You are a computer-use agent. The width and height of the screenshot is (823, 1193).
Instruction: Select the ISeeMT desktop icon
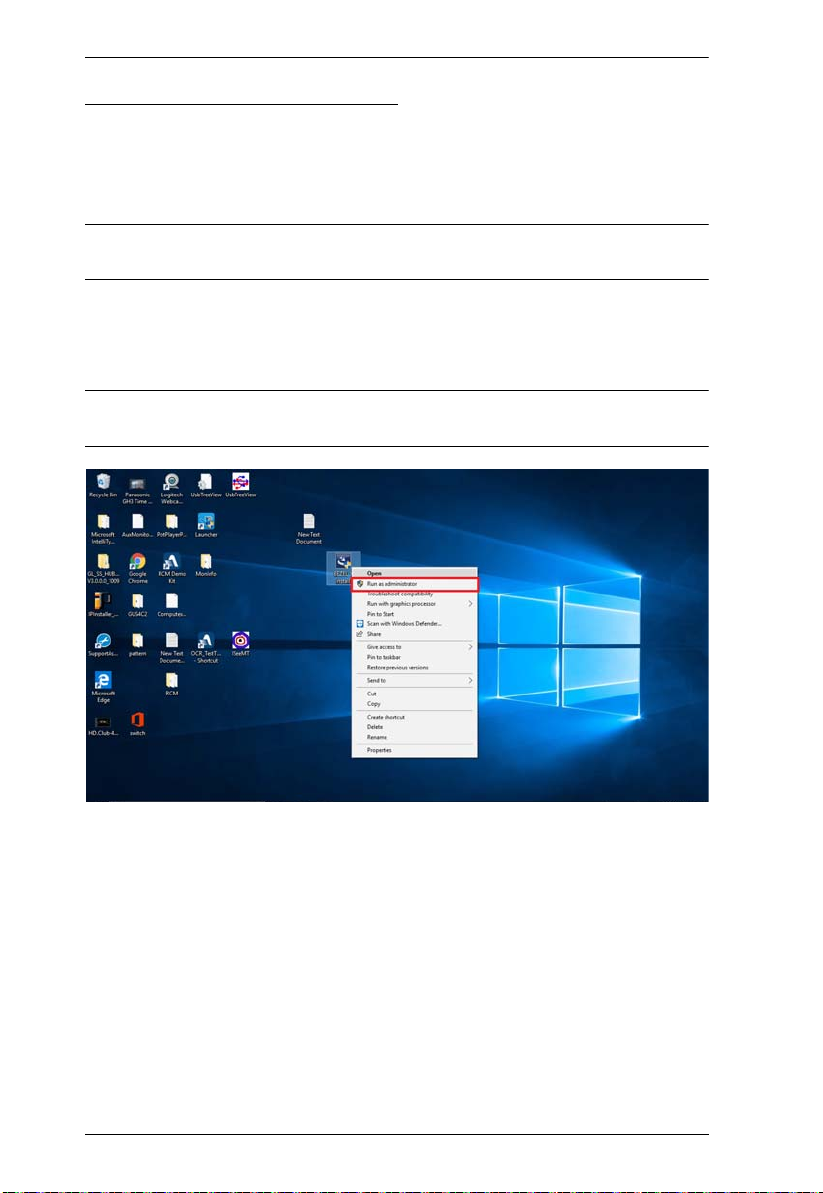(x=240, y=645)
